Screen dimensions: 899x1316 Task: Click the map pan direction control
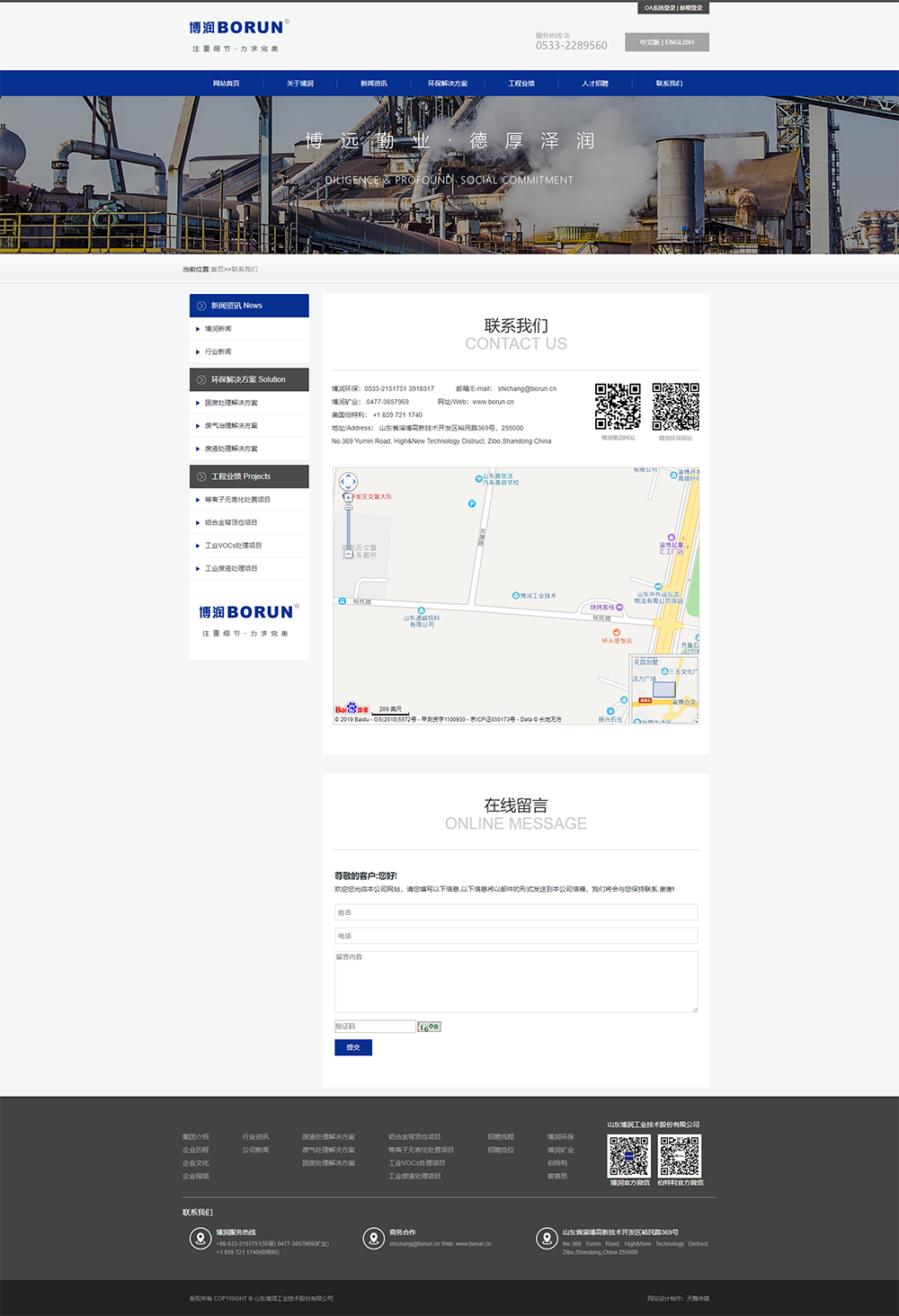[349, 482]
